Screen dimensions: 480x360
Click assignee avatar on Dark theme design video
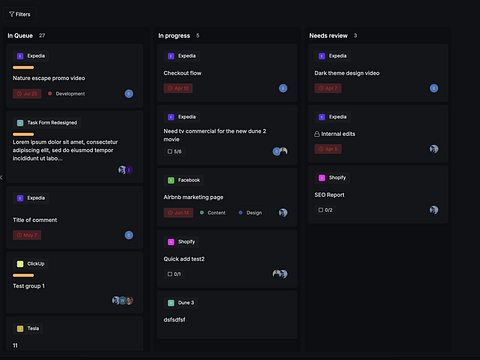pos(434,88)
